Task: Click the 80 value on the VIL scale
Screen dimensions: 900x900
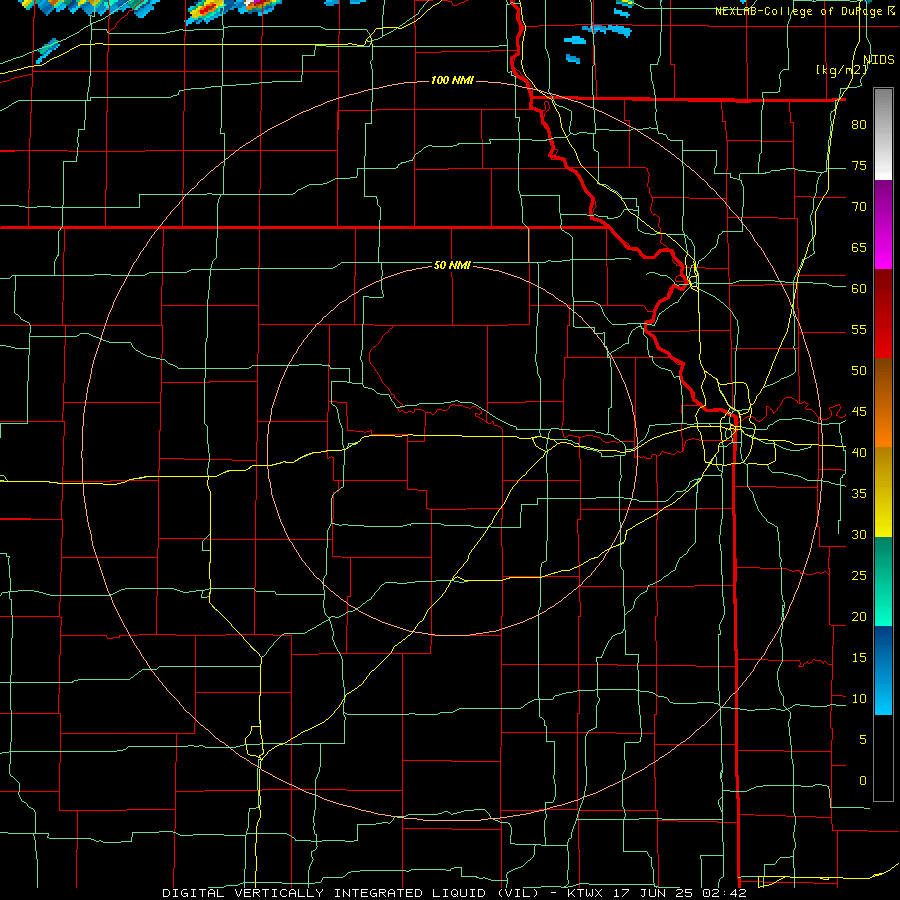Action: point(859,125)
